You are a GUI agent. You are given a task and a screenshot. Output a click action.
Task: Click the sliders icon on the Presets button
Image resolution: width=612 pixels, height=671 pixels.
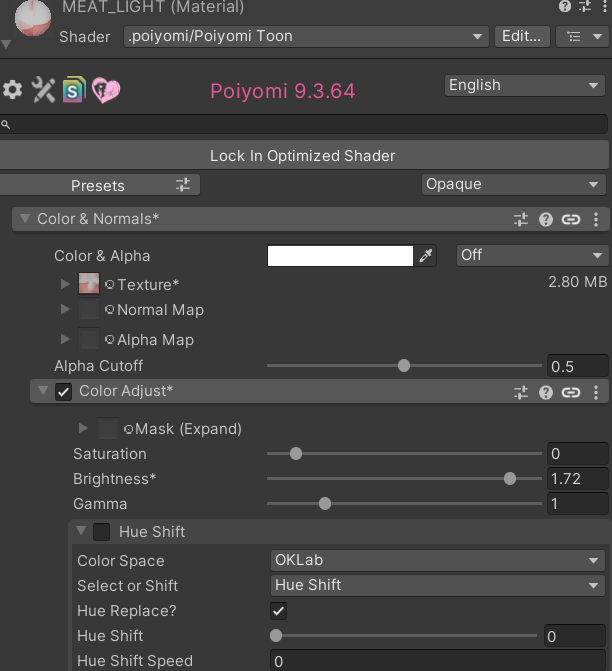pos(183,185)
